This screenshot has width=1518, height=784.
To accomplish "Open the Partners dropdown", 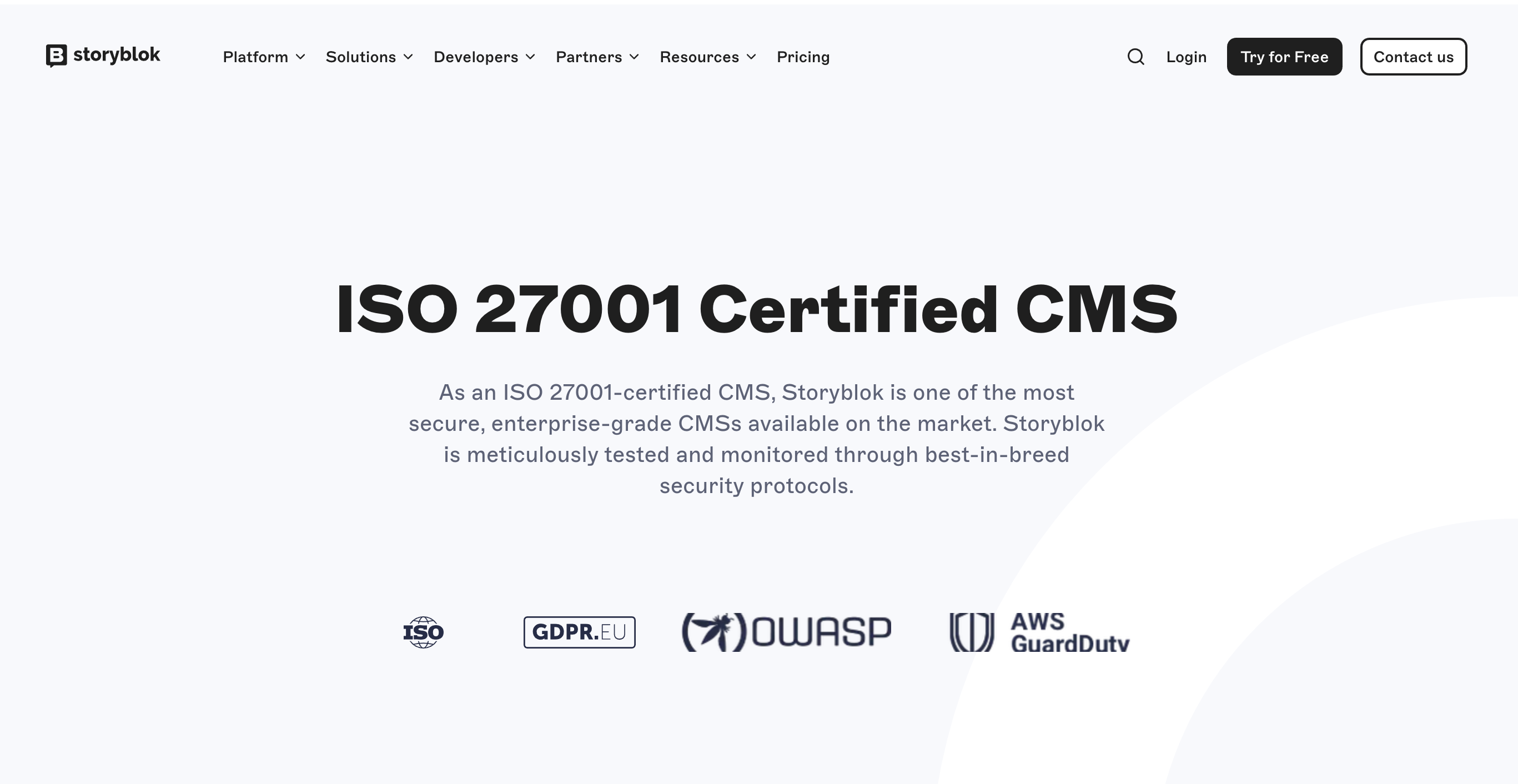I will (597, 57).
